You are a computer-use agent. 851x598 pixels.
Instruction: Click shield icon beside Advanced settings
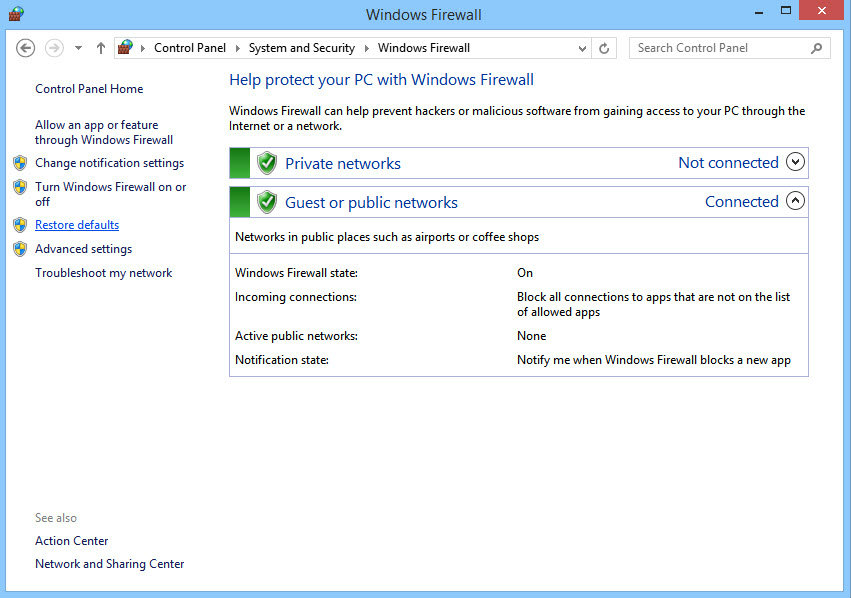tap(20, 249)
